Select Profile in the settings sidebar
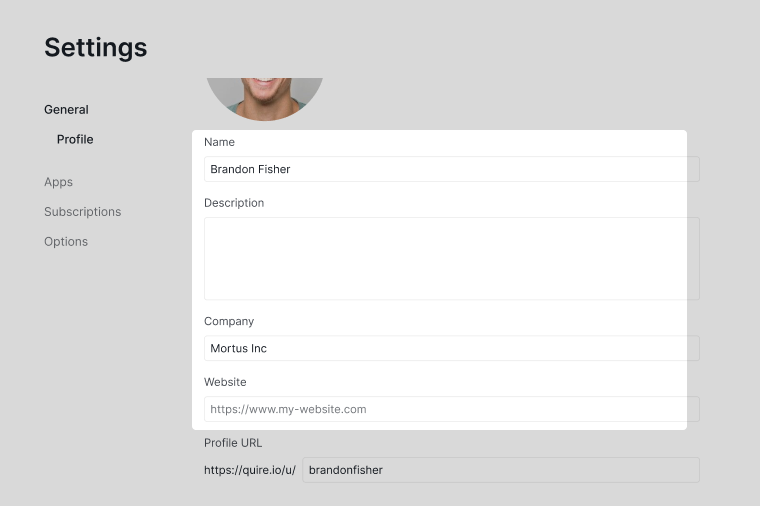This screenshot has width=760, height=506. [x=75, y=140]
